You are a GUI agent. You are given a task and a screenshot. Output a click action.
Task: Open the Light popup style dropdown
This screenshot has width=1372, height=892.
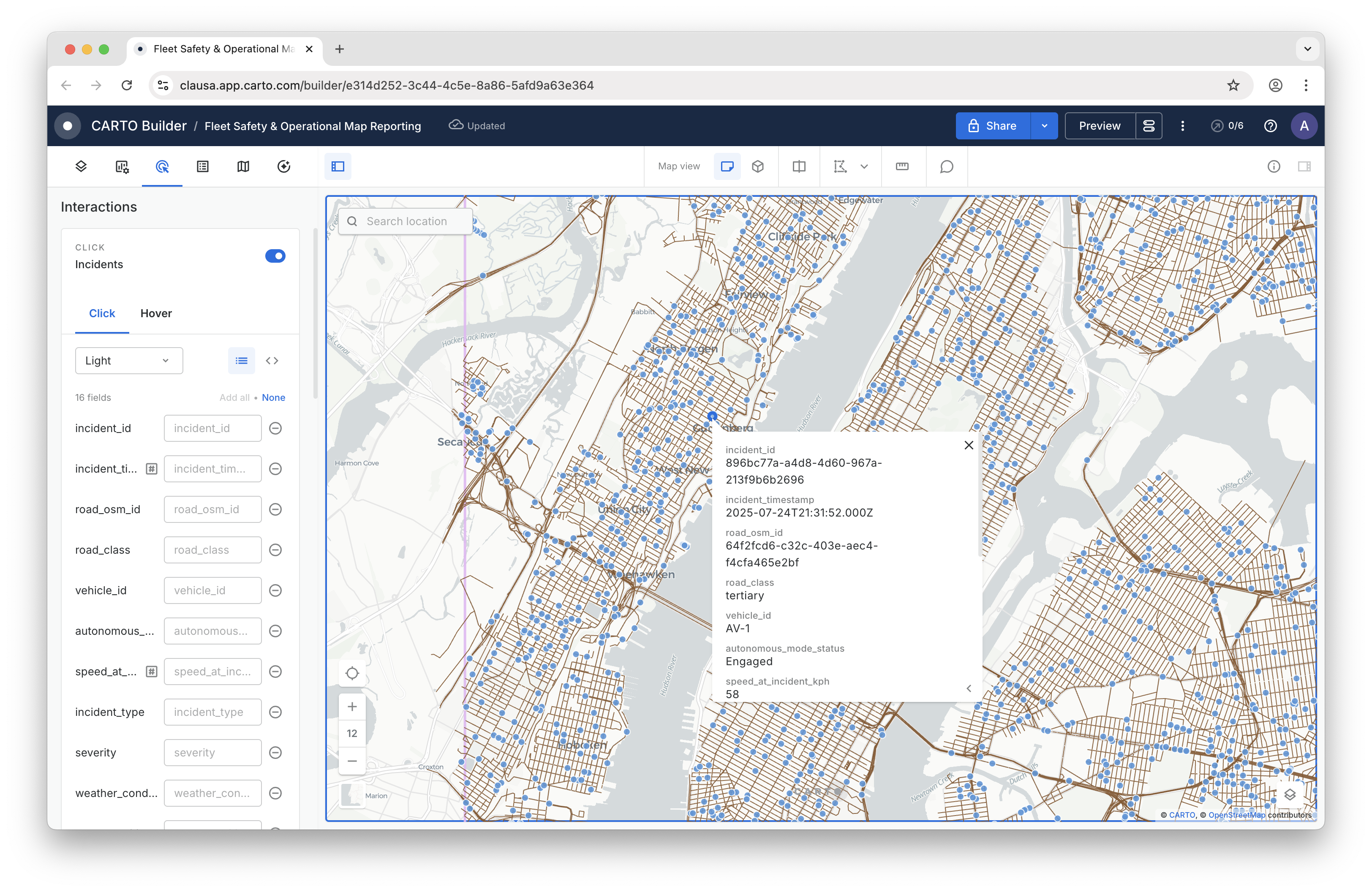pos(128,361)
